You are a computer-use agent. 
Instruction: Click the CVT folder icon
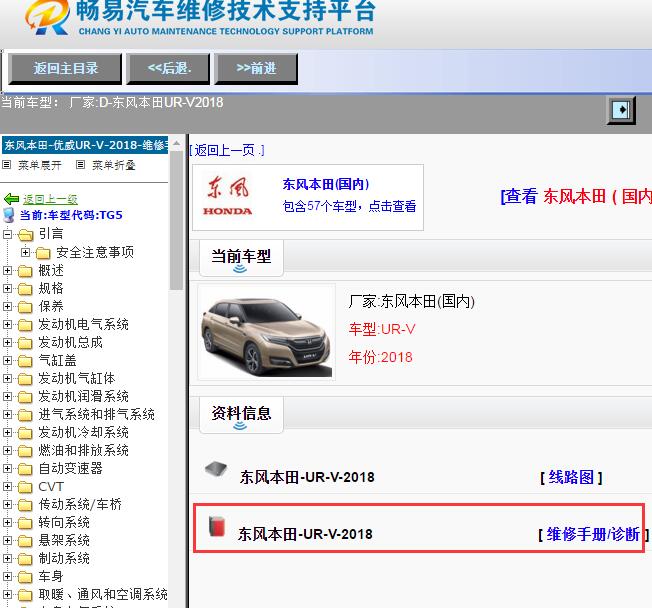click(x=25, y=487)
